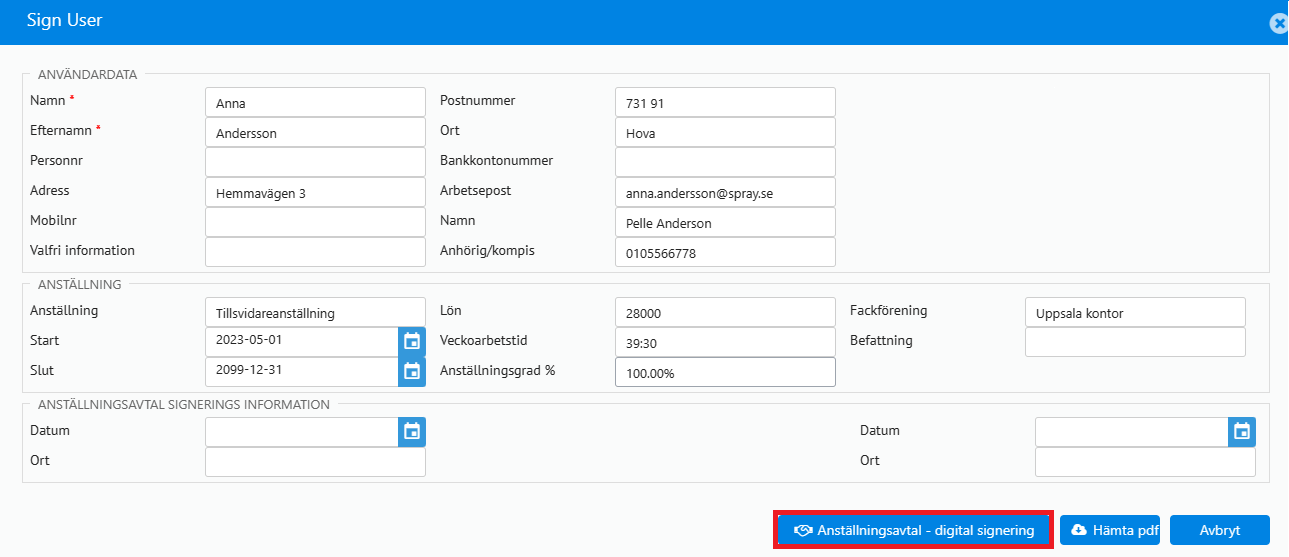Click the ANVÄNDARDATA section heading
Screen dimensions: 1289x557
(87, 74)
